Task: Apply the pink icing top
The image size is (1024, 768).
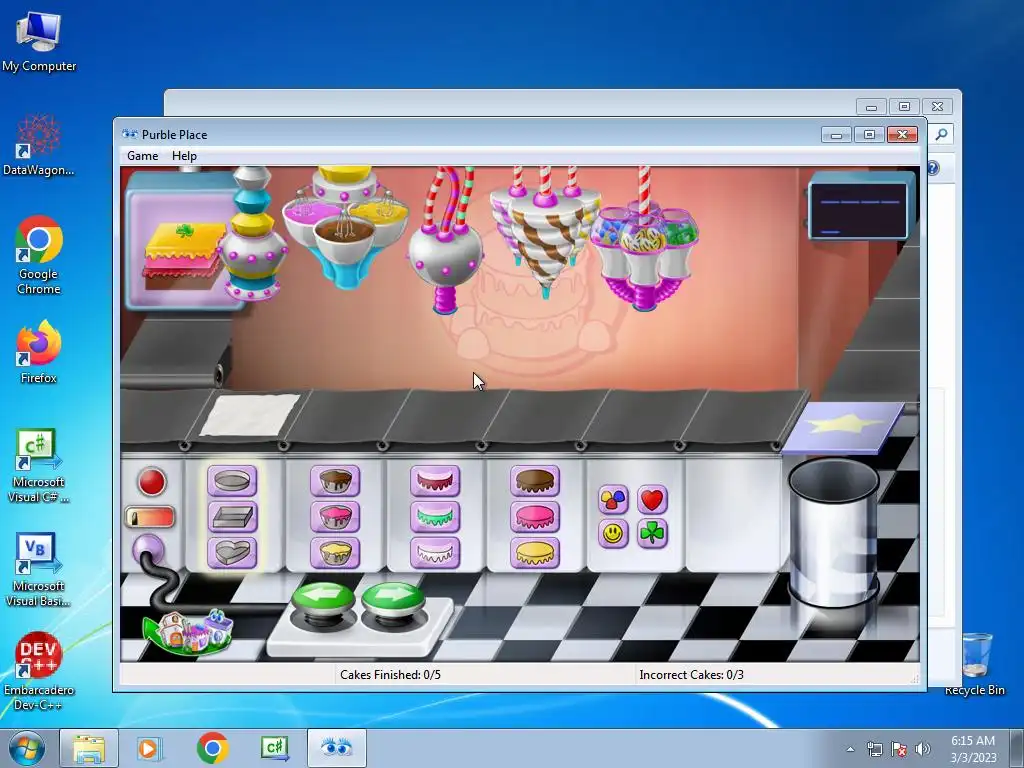Action: [x=535, y=517]
